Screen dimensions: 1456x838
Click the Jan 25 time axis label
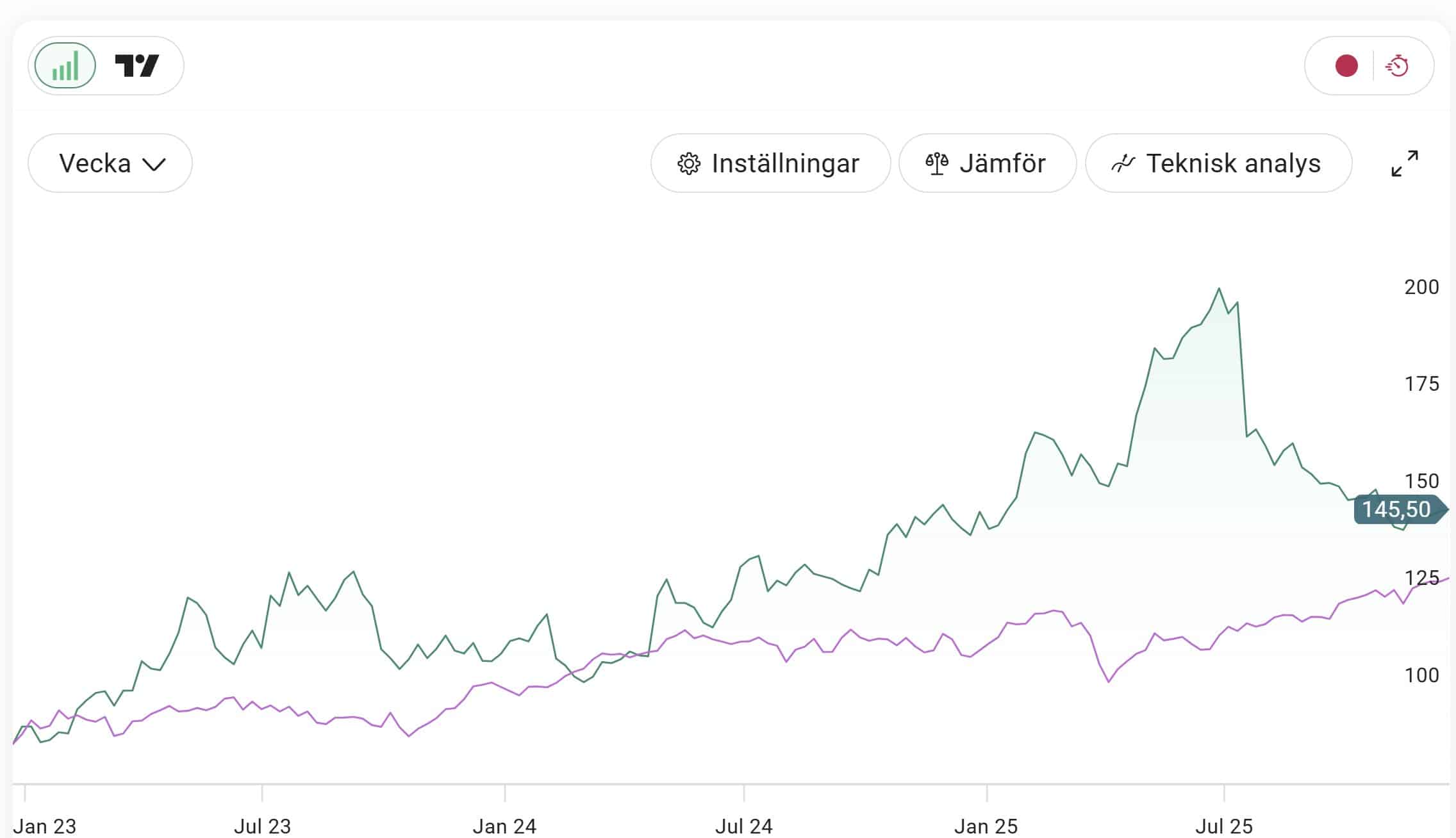tap(986, 826)
